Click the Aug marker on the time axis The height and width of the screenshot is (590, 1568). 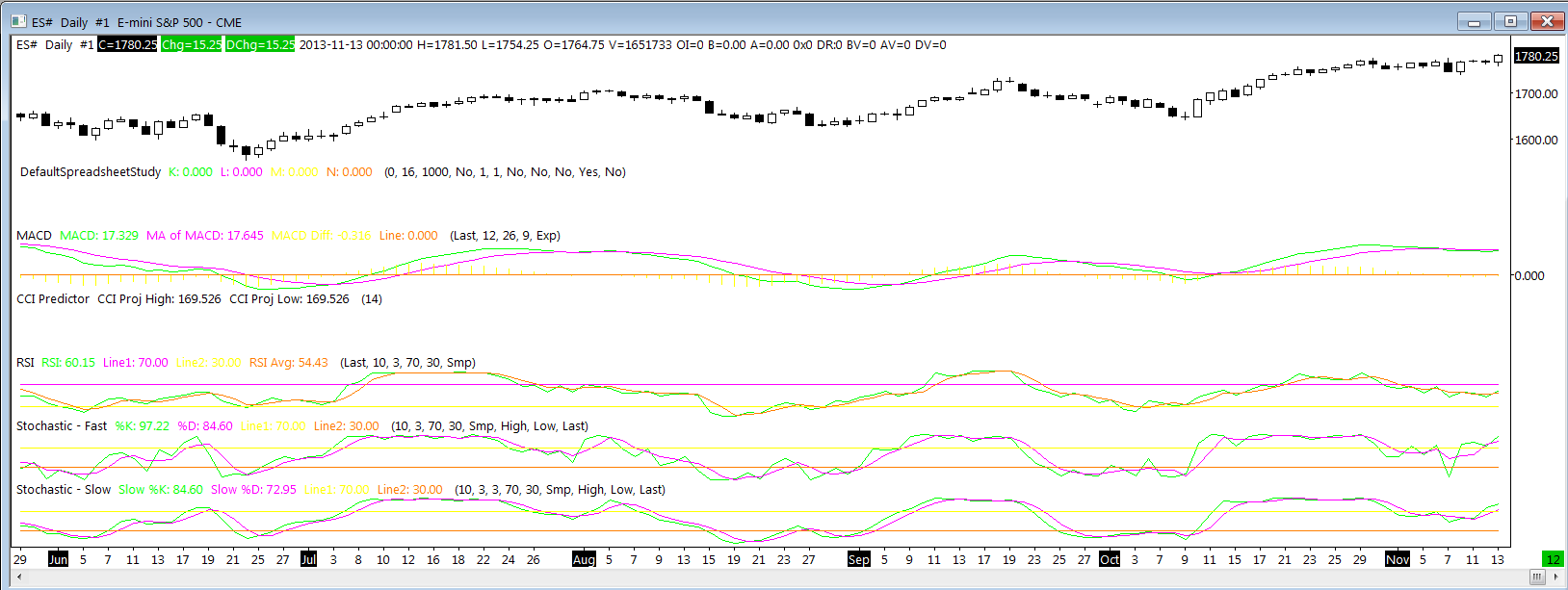pos(584,559)
